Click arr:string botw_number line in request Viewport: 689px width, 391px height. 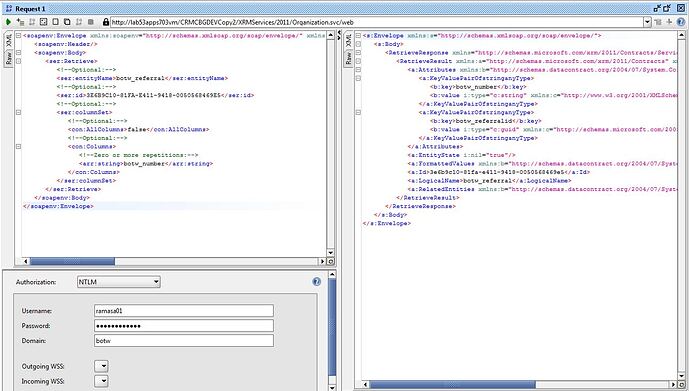click(146, 164)
